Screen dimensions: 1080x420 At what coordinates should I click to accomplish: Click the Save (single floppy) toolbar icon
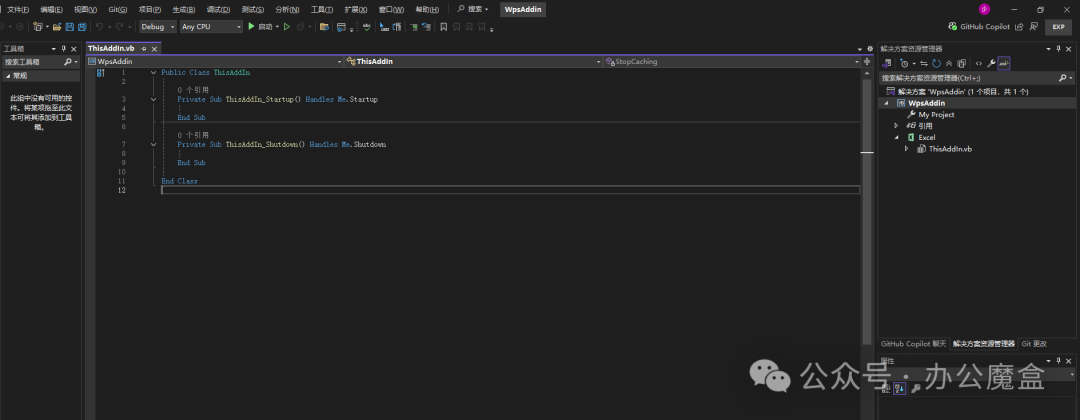(x=70, y=27)
